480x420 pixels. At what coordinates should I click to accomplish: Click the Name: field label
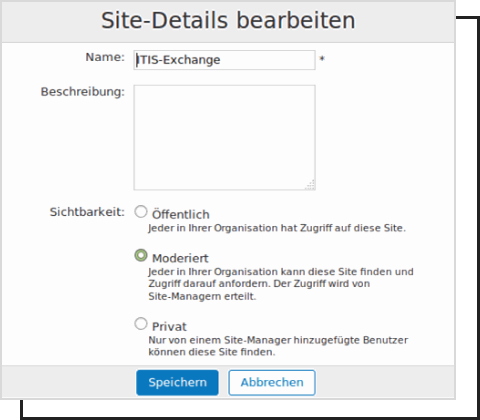(x=105, y=57)
